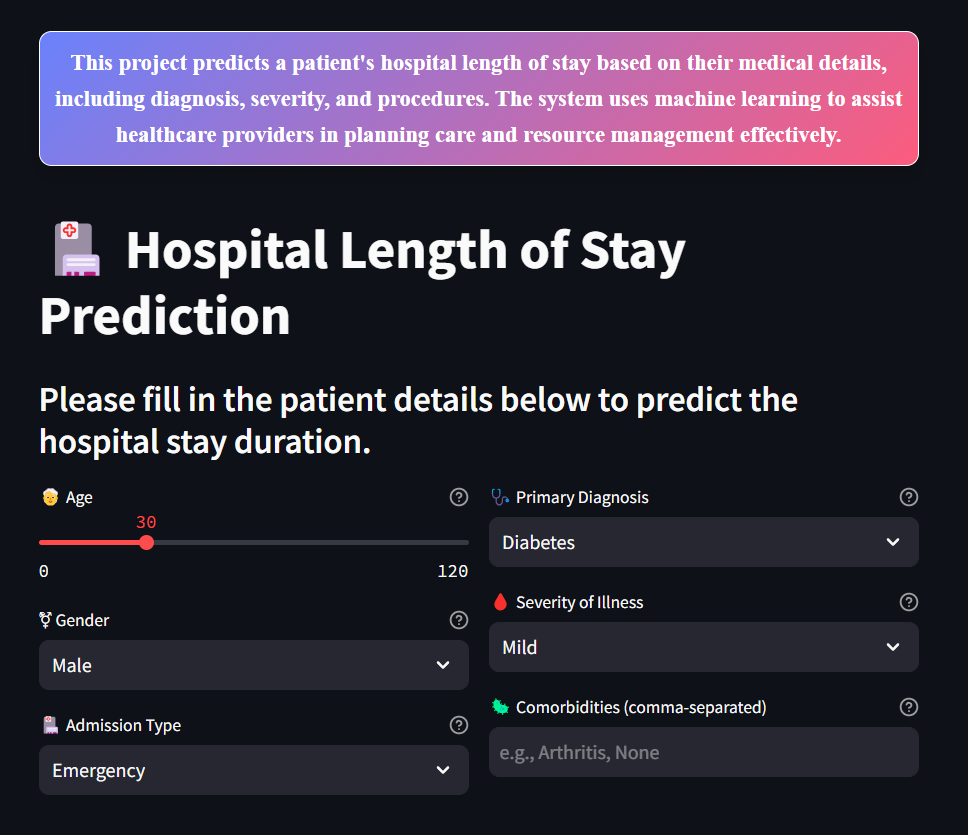Open the Gender dropdown showing Male
The image size is (968, 835).
tap(253, 665)
